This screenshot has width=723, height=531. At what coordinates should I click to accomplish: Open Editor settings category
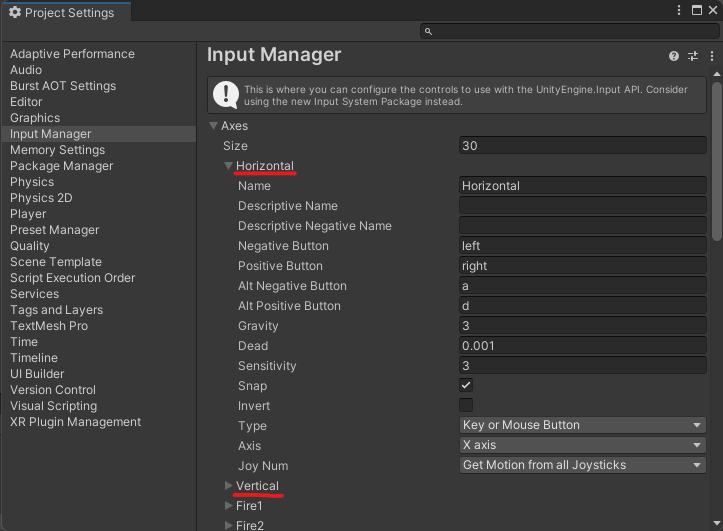26,102
